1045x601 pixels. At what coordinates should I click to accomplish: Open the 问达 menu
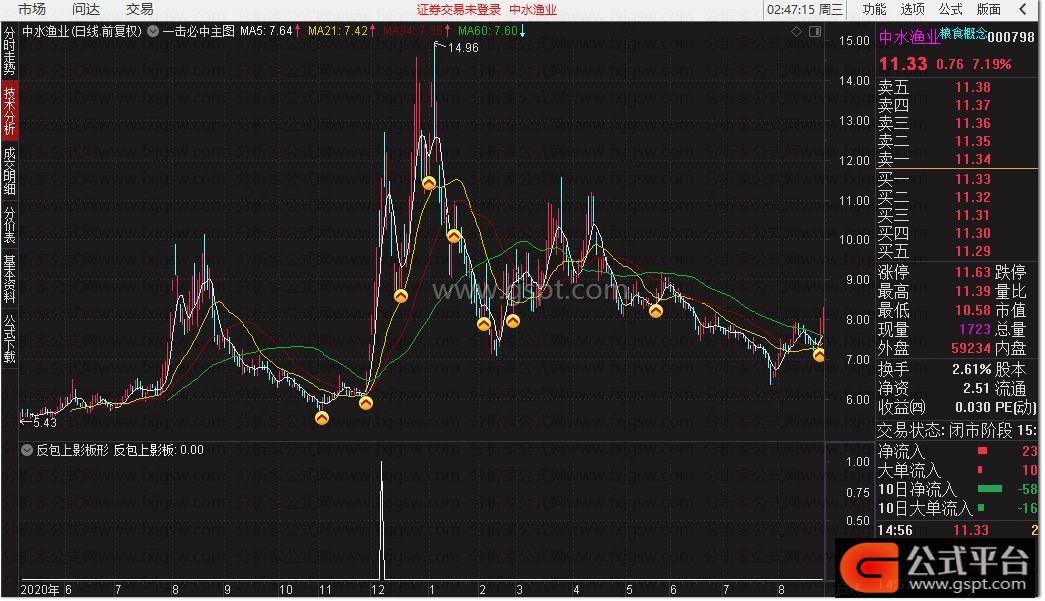point(85,9)
